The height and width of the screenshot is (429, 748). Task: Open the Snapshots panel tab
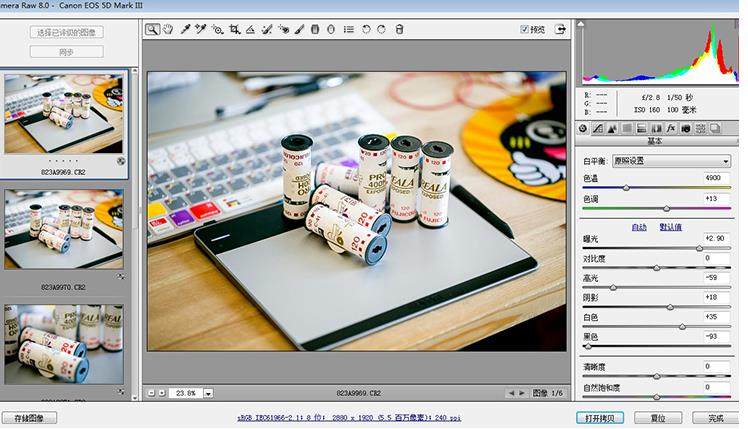point(715,128)
